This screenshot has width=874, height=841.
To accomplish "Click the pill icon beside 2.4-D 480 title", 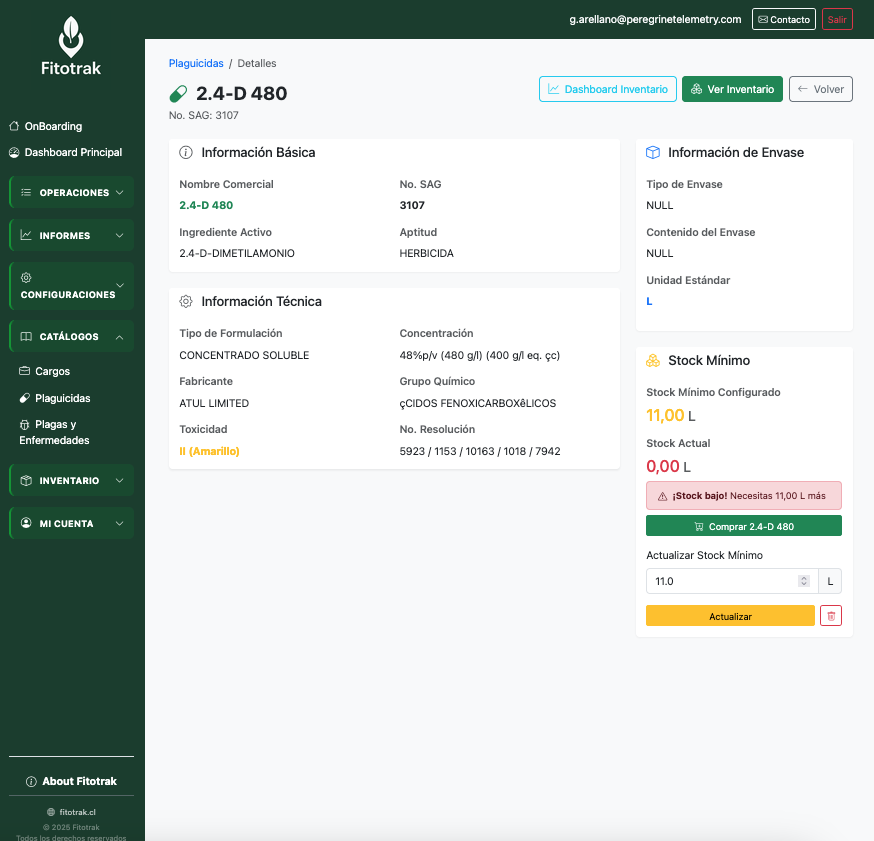I will pyautogui.click(x=178, y=94).
